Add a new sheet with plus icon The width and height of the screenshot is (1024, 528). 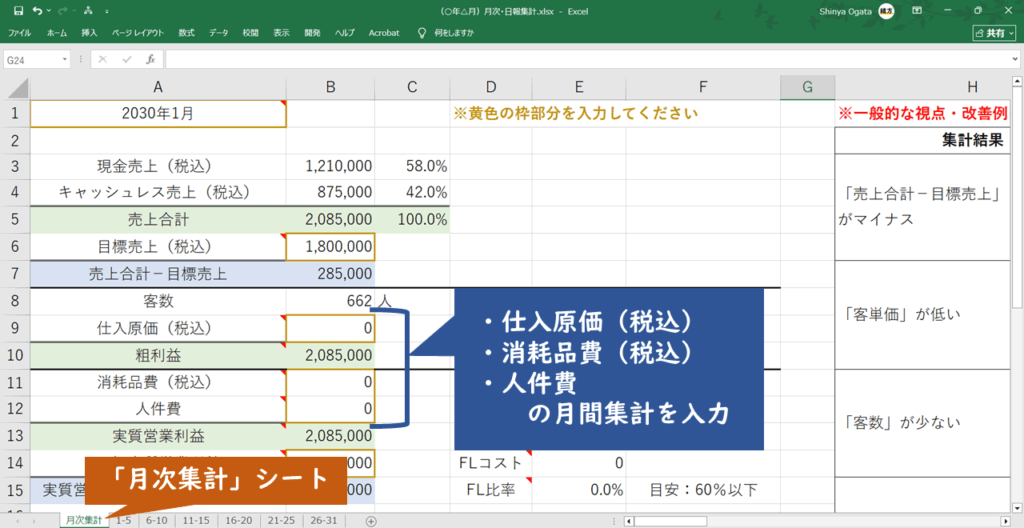pyautogui.click(x=371, y=521)
